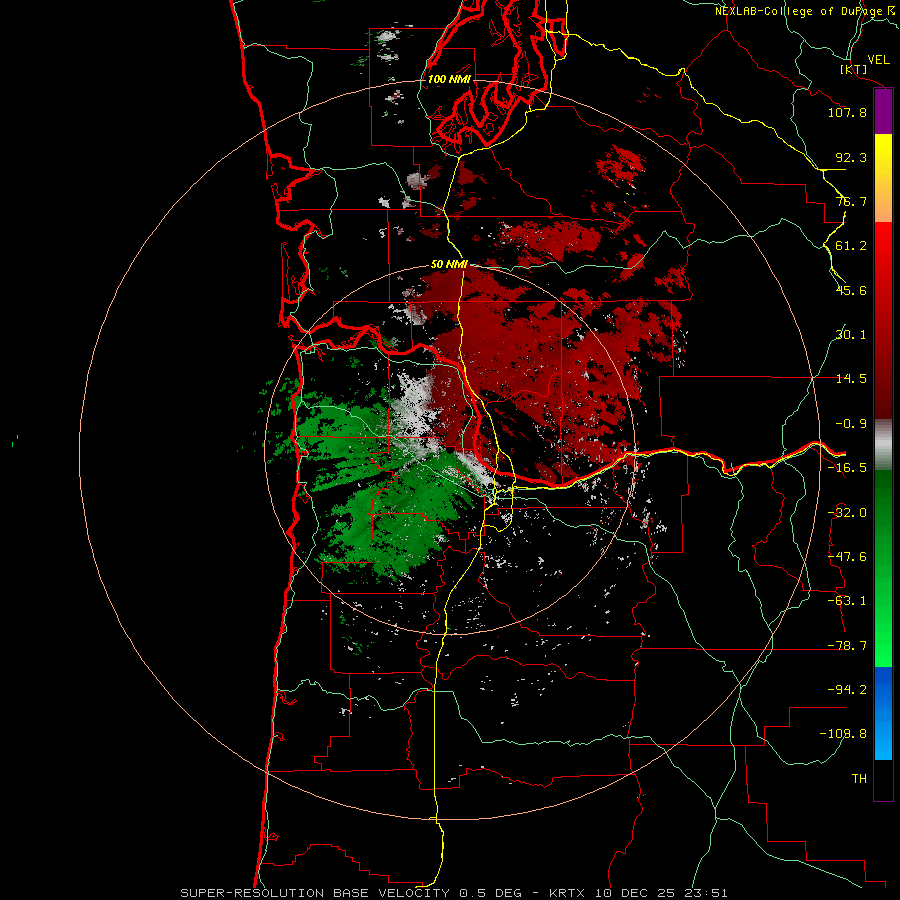This screenshot has height=900, width=900.
Task: Click the [KT] units label
Action: pyautogui.click(x=854, y=69)
